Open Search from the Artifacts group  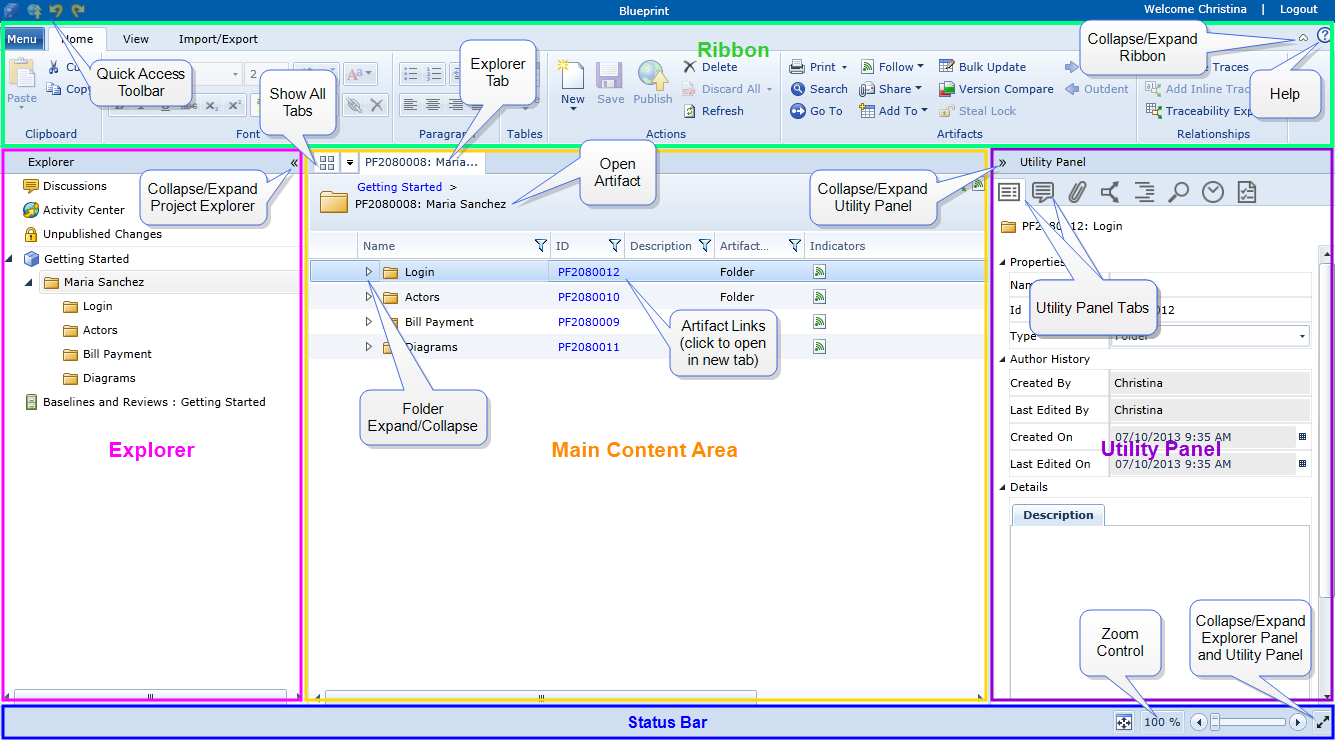click(819, 89)
